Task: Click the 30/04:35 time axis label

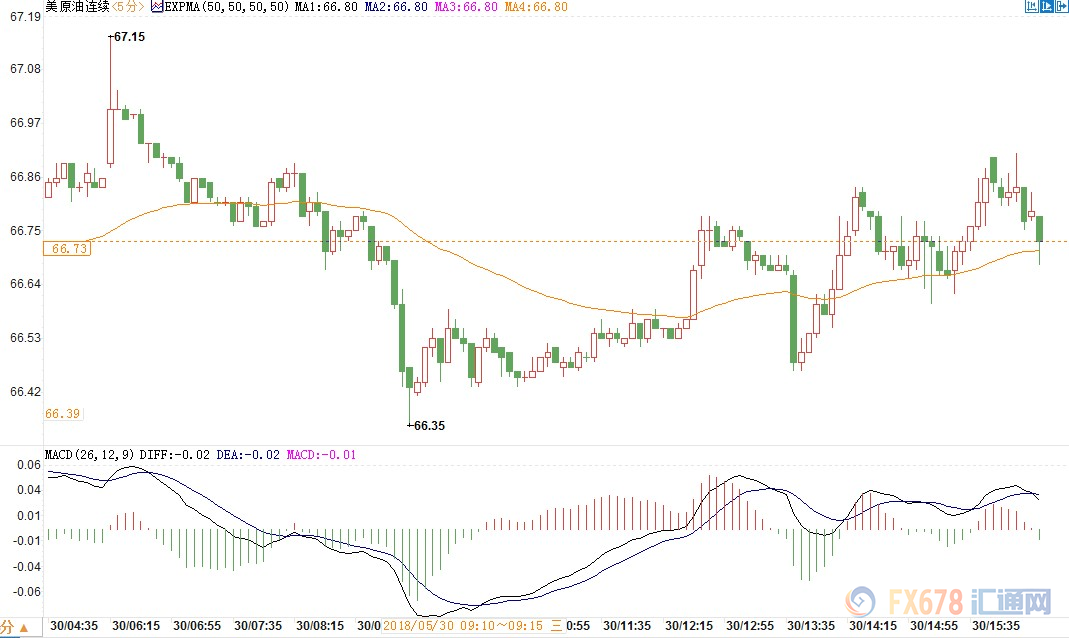Action: pyautogui.click(x=74, y=626)
